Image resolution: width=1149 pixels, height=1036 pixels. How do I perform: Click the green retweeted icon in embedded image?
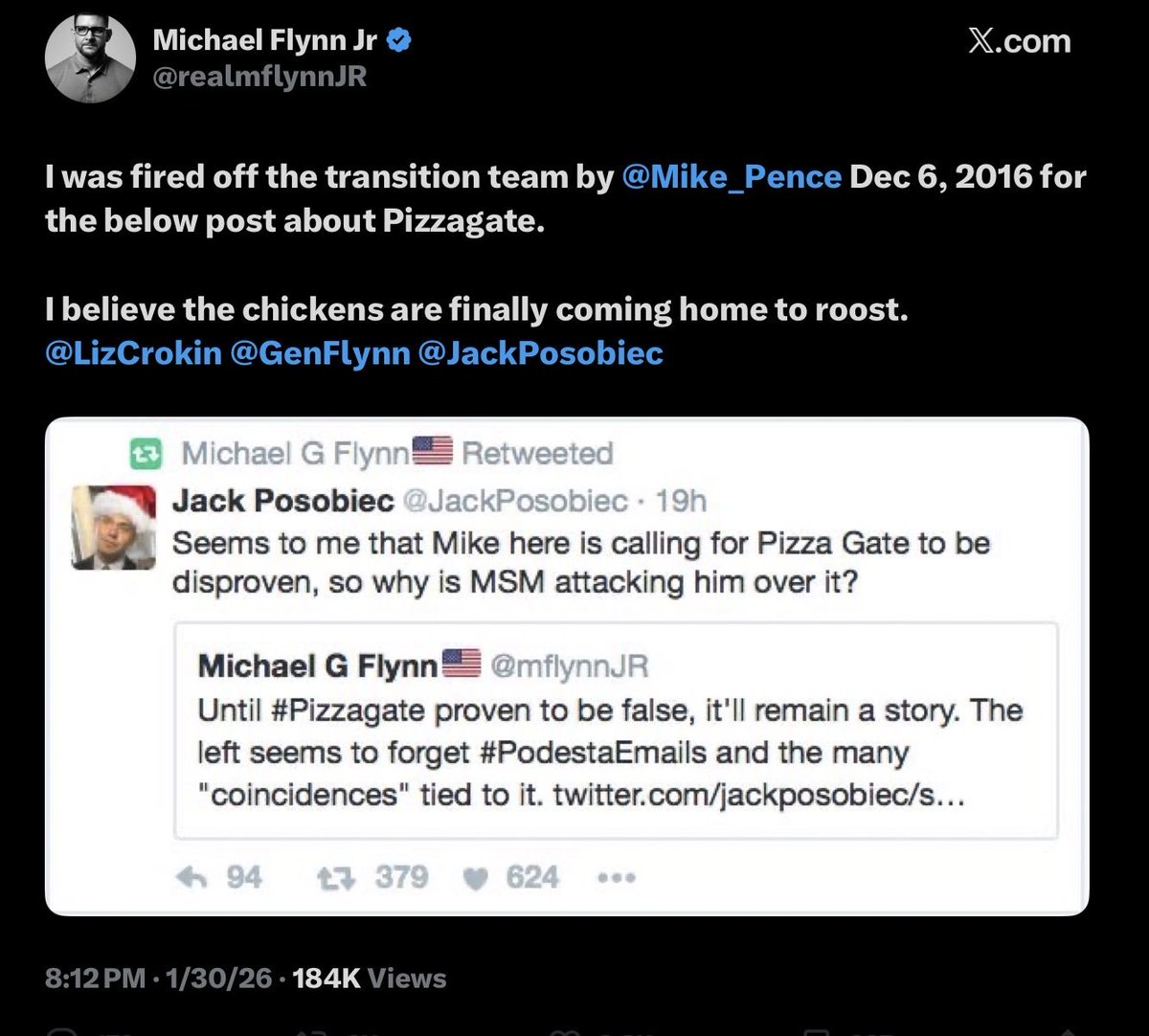click(x=147, y=453)
